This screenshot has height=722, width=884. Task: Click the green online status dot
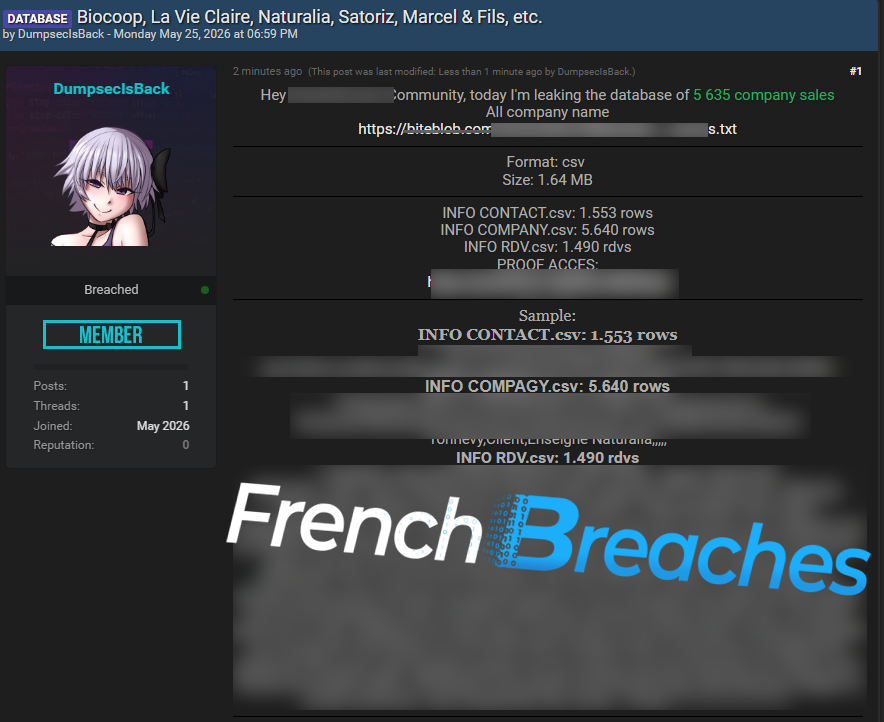click(x=205, y=290)
